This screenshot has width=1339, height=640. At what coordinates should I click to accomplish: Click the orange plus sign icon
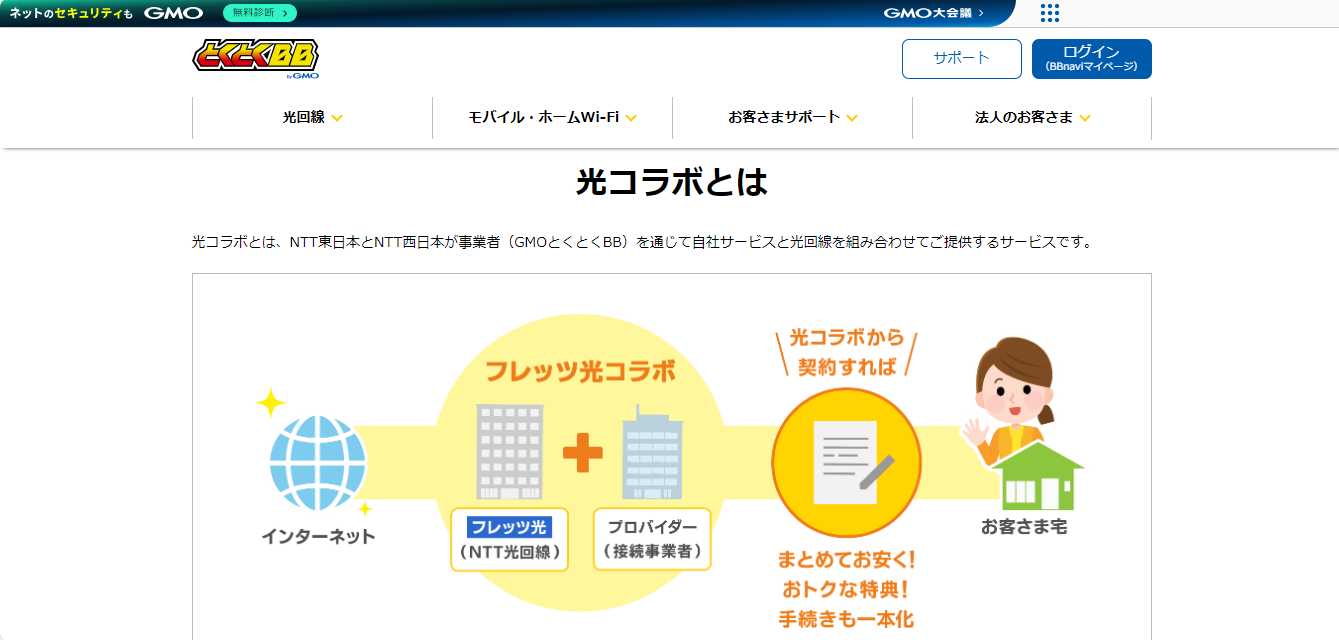(582, 453)
